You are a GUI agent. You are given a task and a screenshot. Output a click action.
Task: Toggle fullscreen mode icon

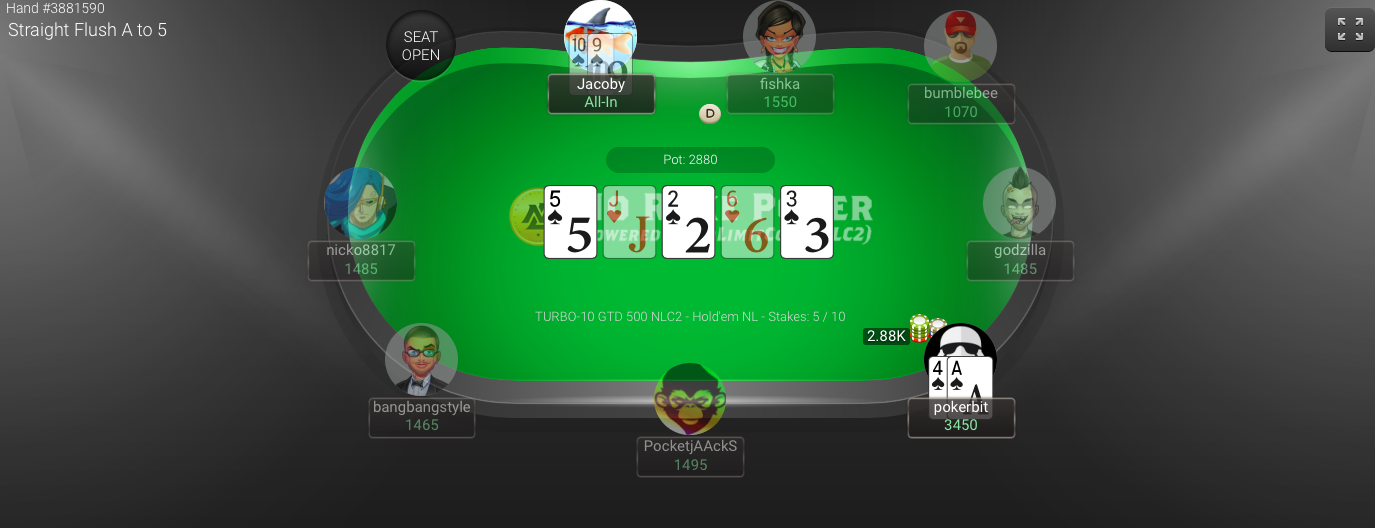1350,29
